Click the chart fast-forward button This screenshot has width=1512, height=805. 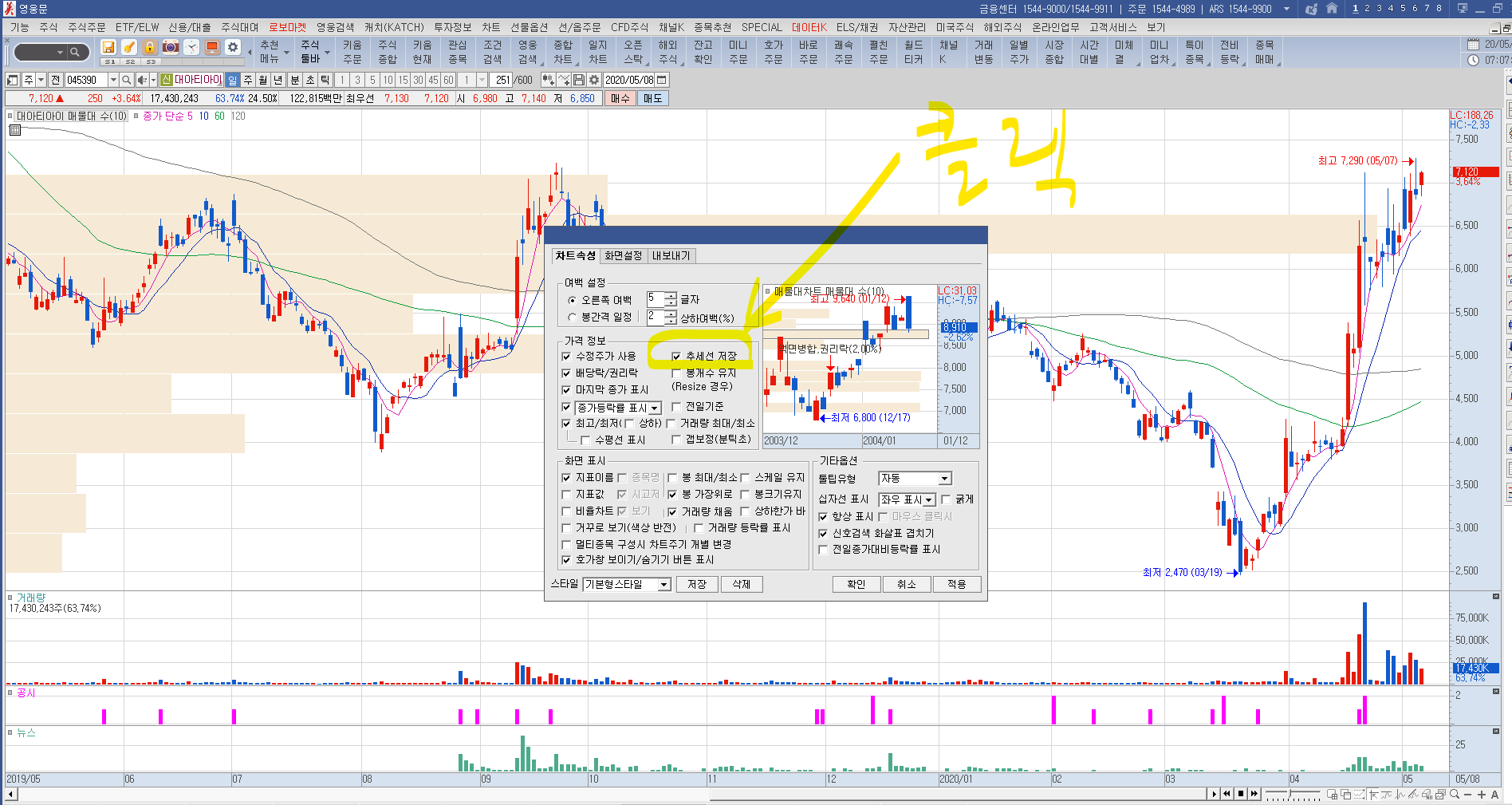coord(1254,794)
